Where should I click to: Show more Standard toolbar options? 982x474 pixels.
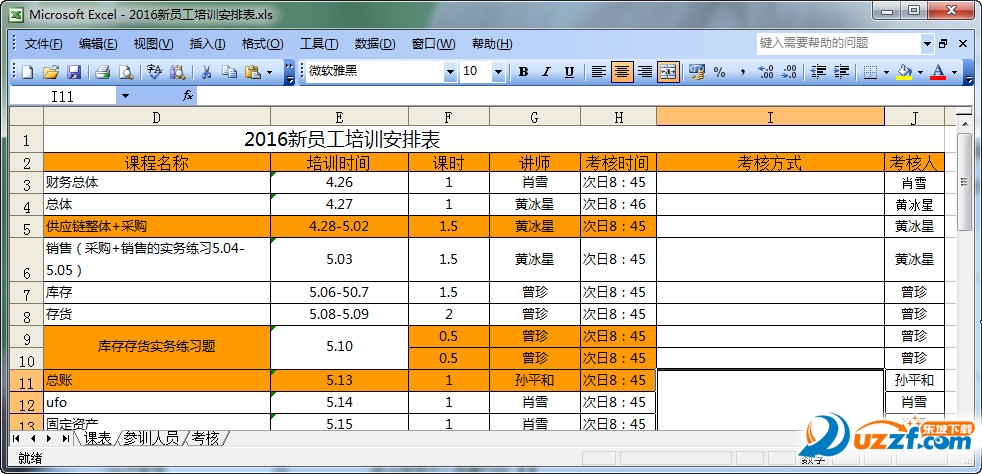[x=289, y=72]
